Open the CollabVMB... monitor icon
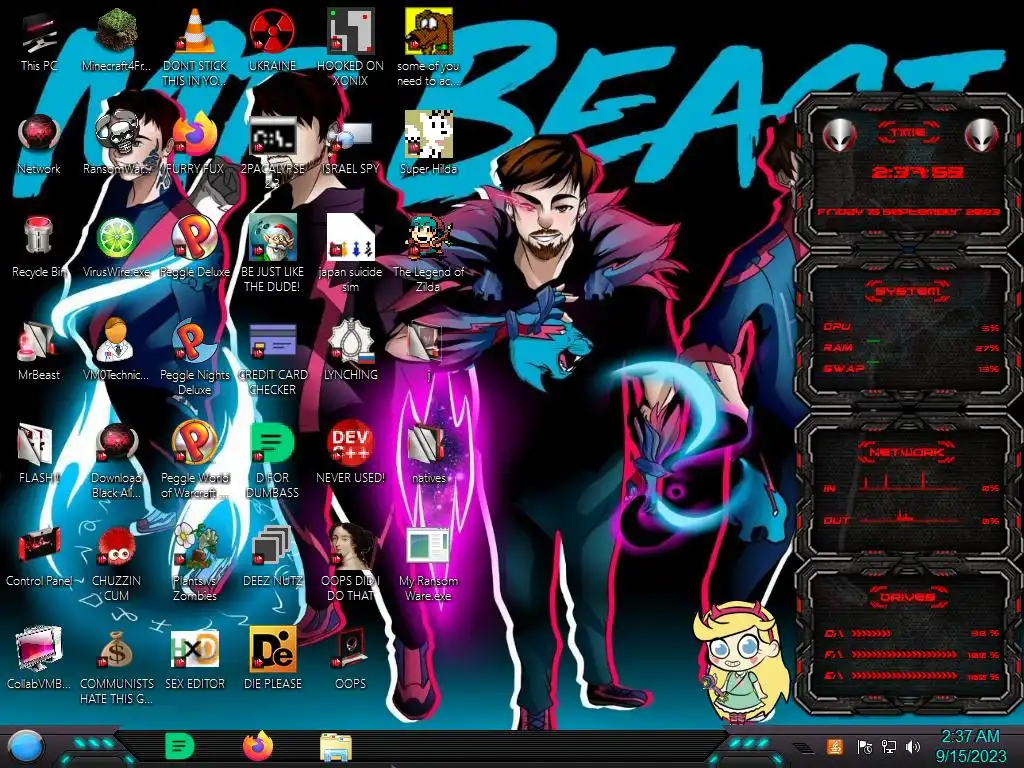 (x=39, y=649)
